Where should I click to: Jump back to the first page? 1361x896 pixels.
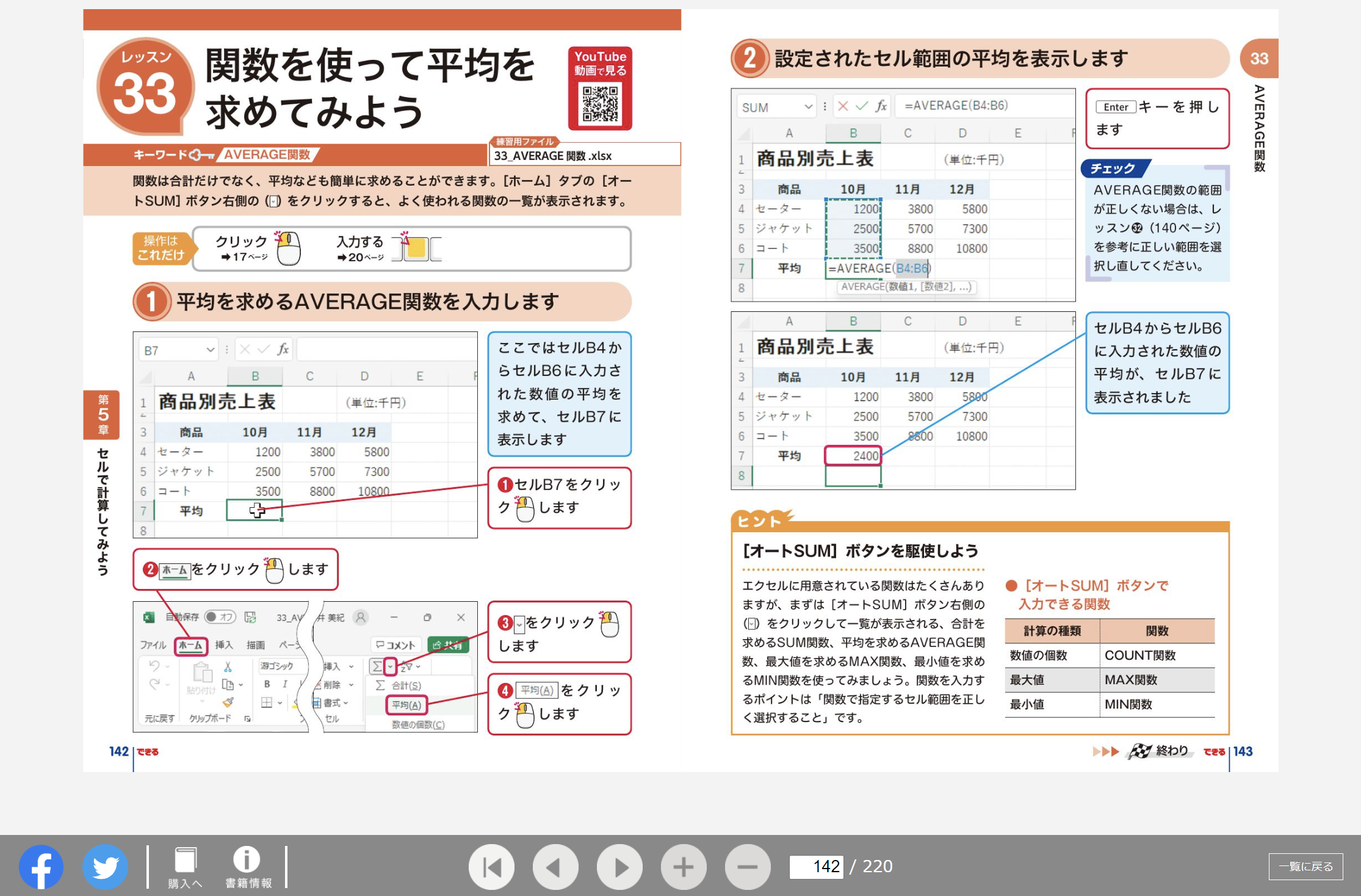[492, 866]
